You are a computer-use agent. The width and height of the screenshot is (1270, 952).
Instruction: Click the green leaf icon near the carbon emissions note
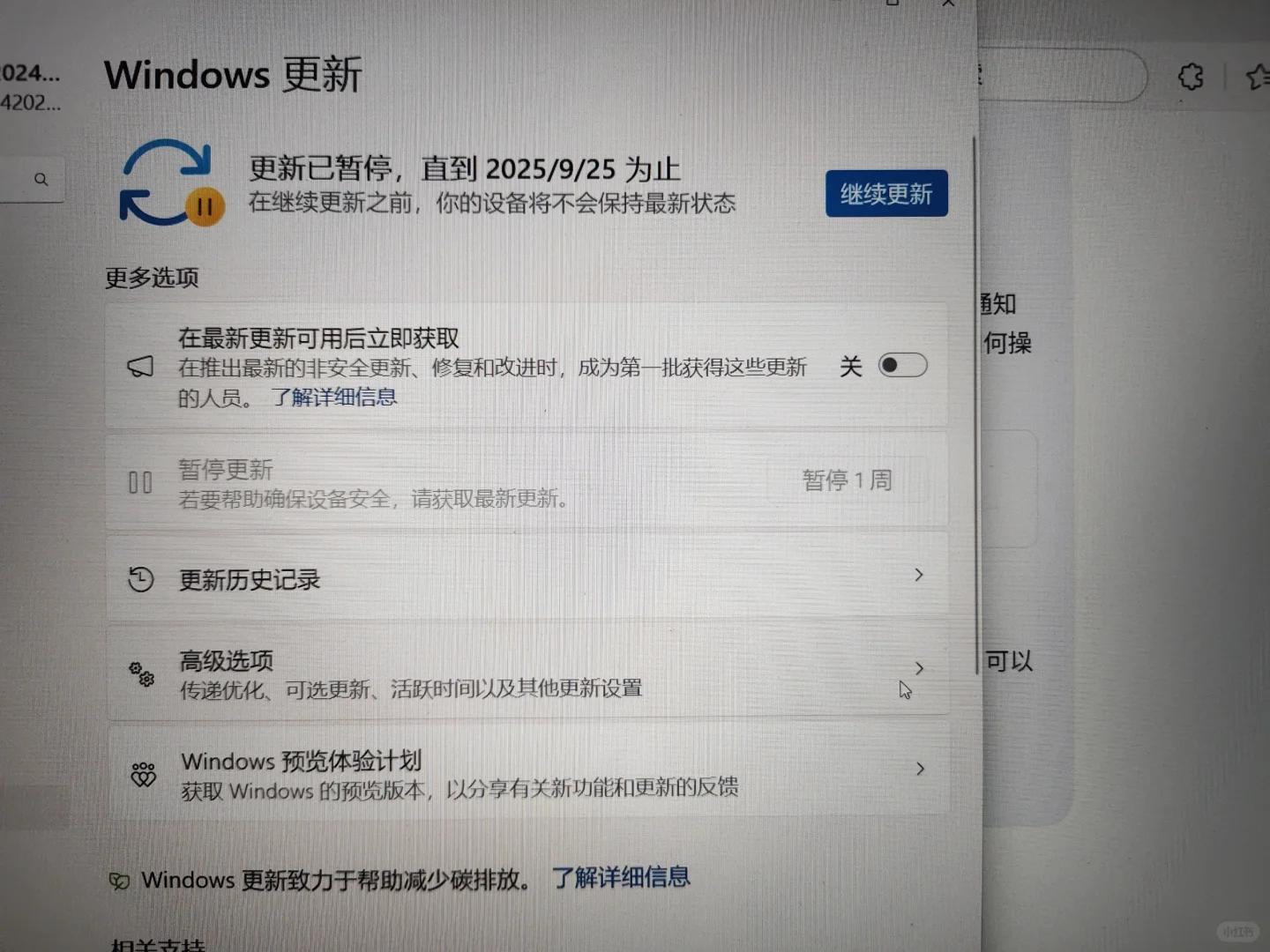[119, 879]
